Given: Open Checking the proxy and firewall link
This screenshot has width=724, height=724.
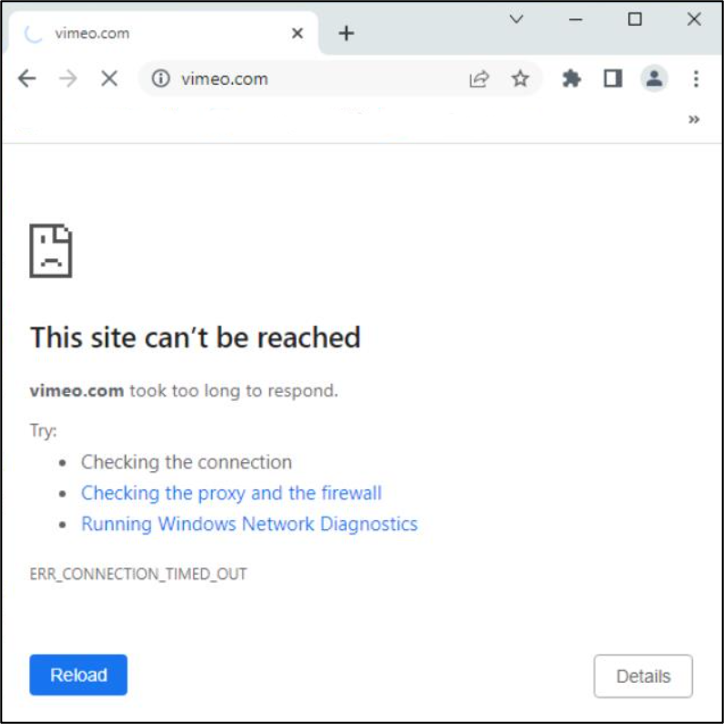Looking at the screenshot, I should coord(231,493).
